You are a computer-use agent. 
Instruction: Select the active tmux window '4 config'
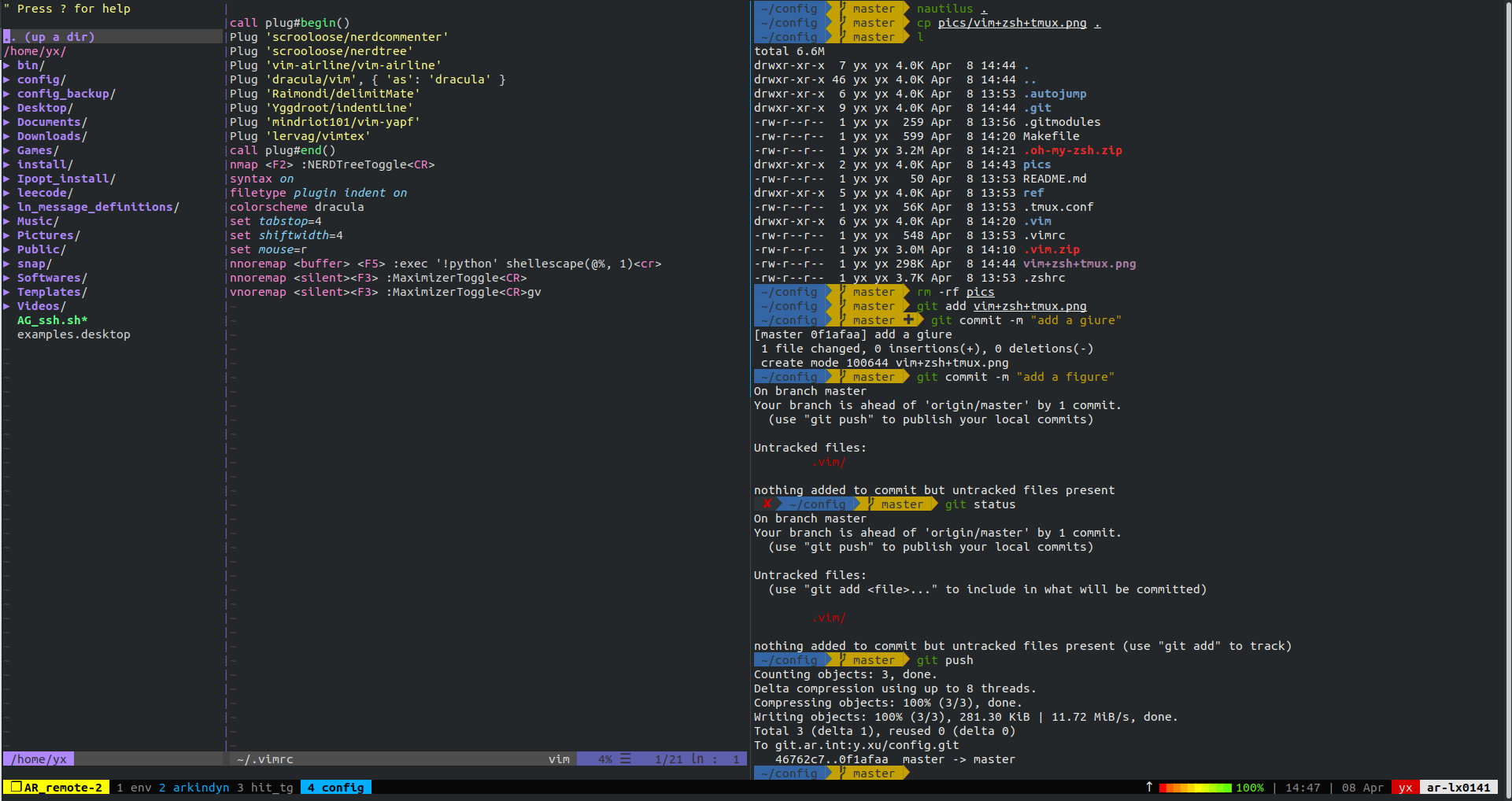336,788
